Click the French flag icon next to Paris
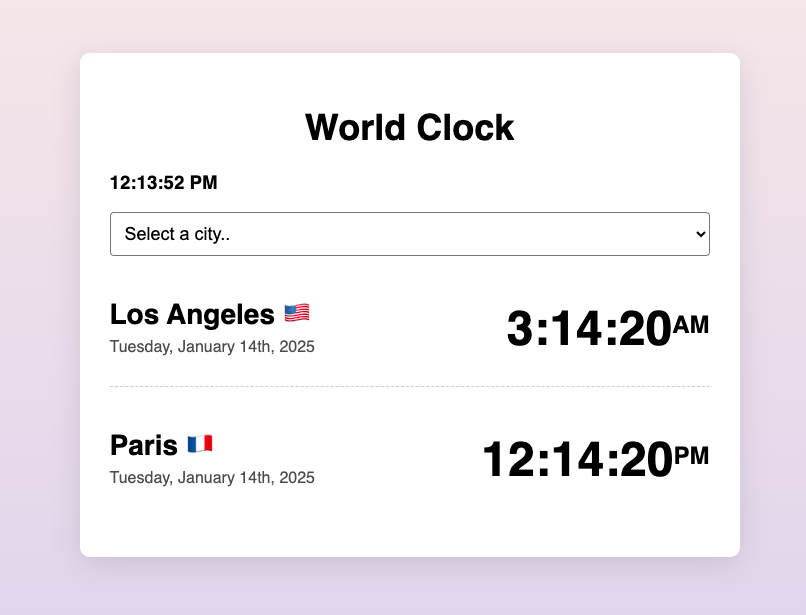Image resolution: width=806 pixels, height=615 pixels. [201, 443]
